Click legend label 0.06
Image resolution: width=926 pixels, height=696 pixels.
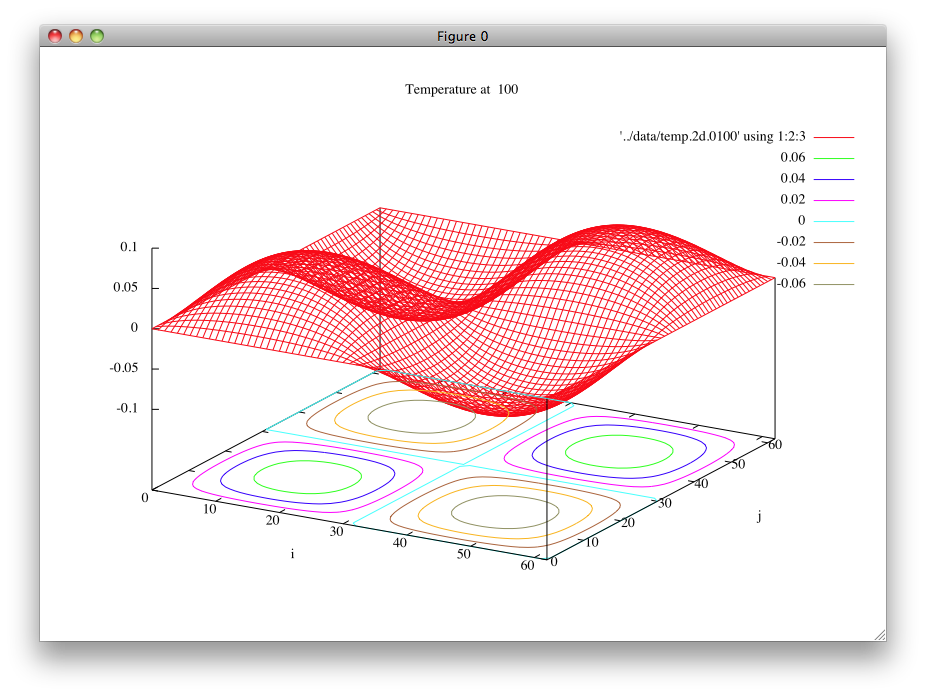point(793,157)
